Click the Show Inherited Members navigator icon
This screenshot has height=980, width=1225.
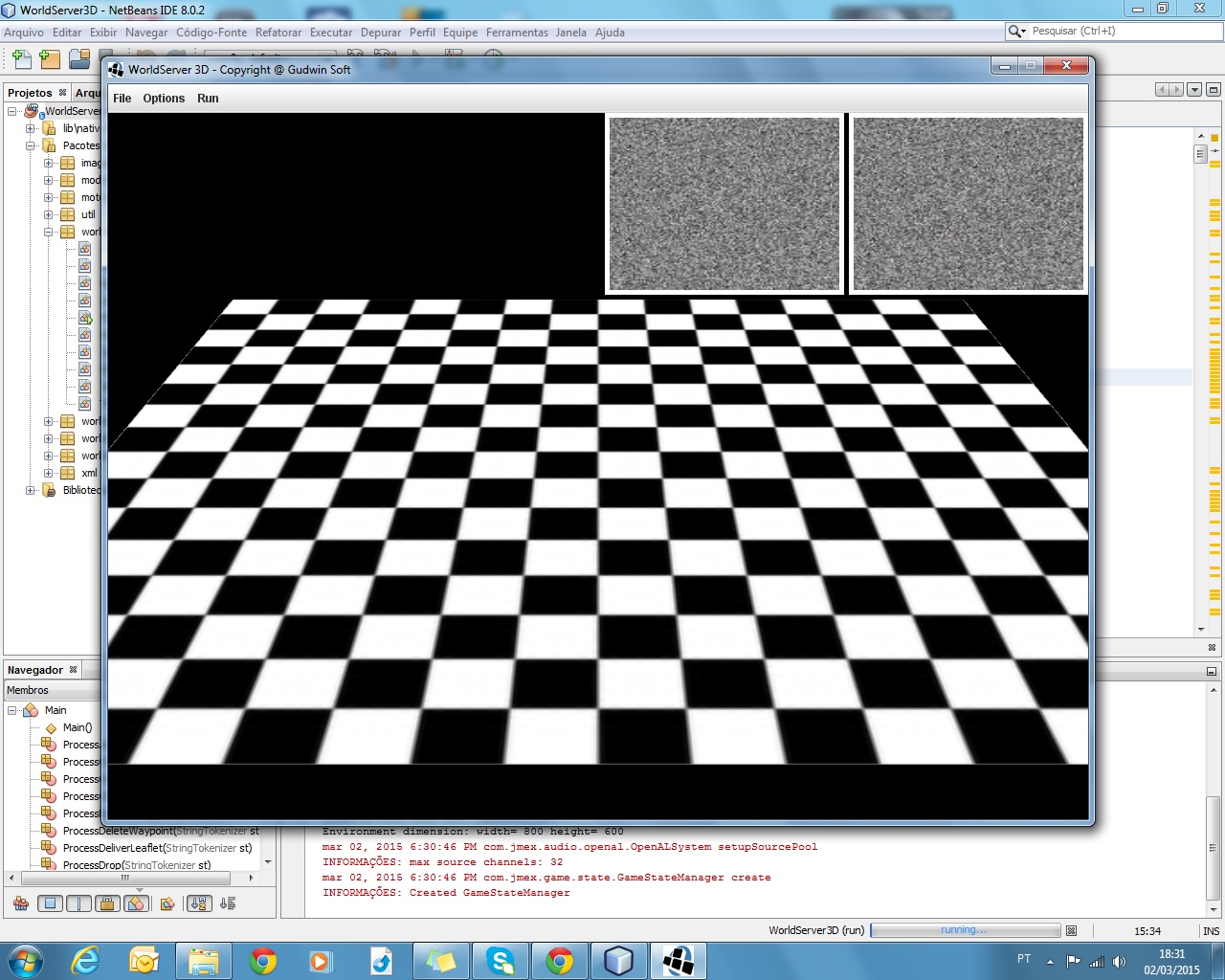[x=21, y=903]
